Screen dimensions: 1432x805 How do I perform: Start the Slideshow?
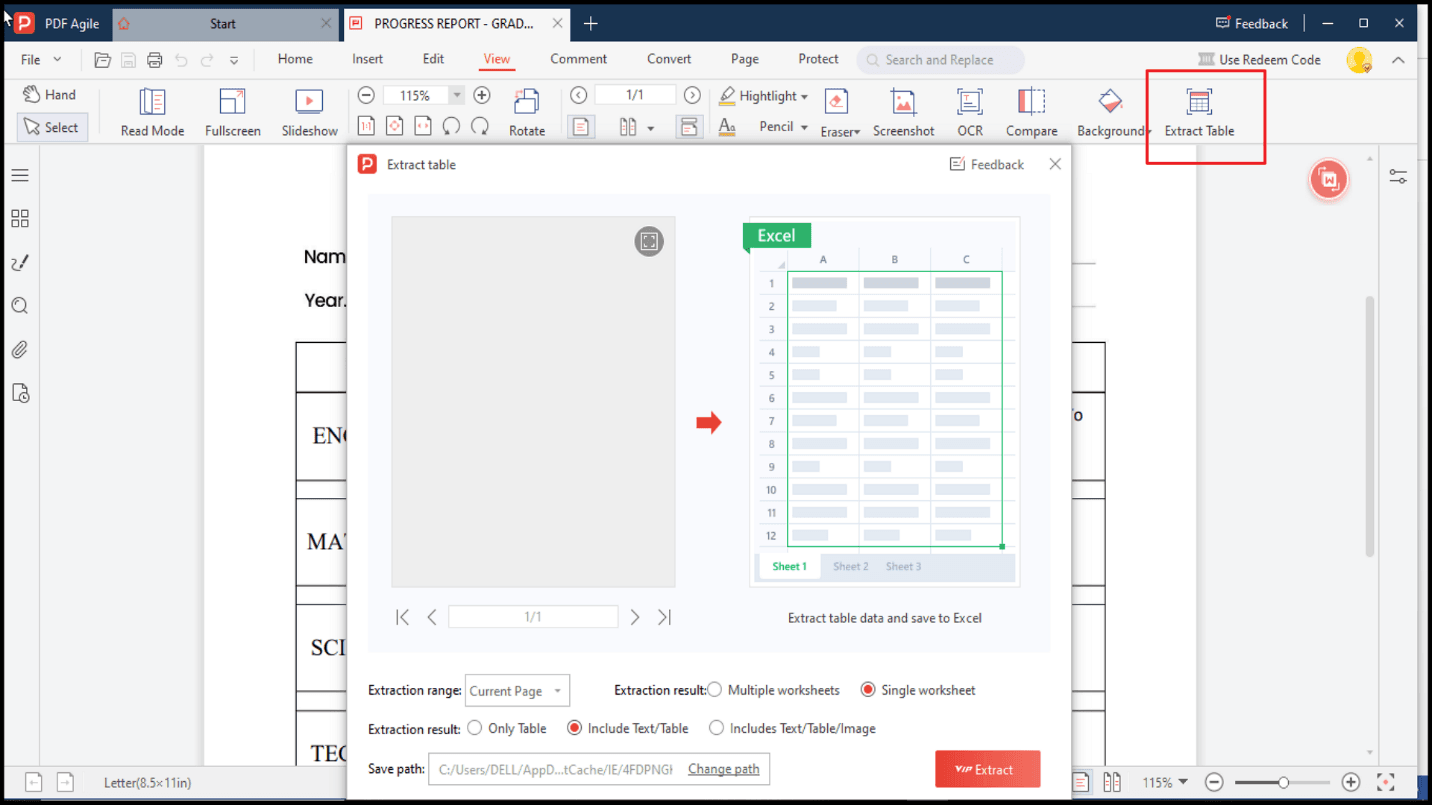309,112
